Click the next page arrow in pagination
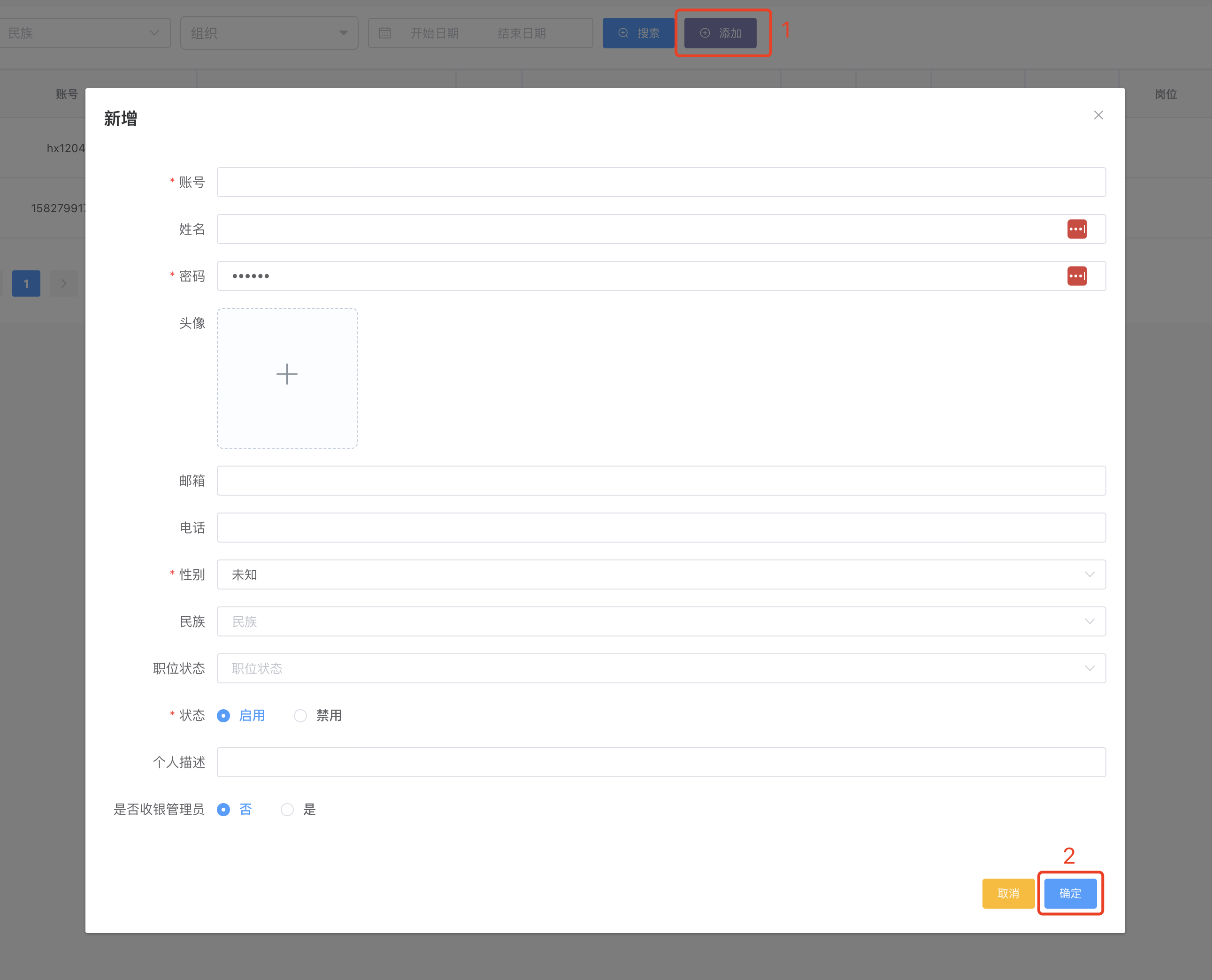 point(63,283)
